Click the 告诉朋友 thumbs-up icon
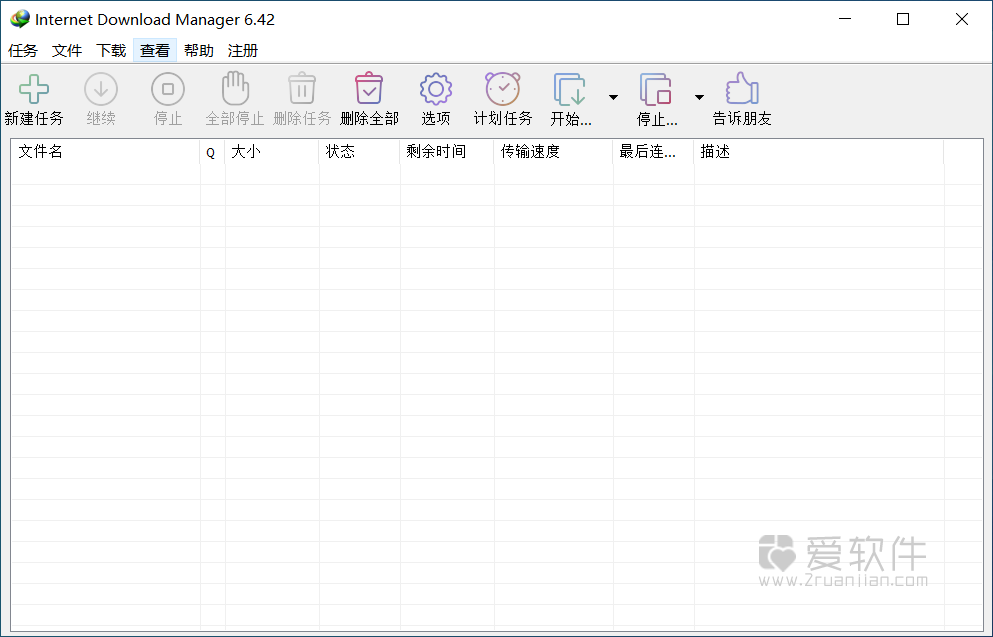Screen dimensions: 993x637 tap(742, 88)
